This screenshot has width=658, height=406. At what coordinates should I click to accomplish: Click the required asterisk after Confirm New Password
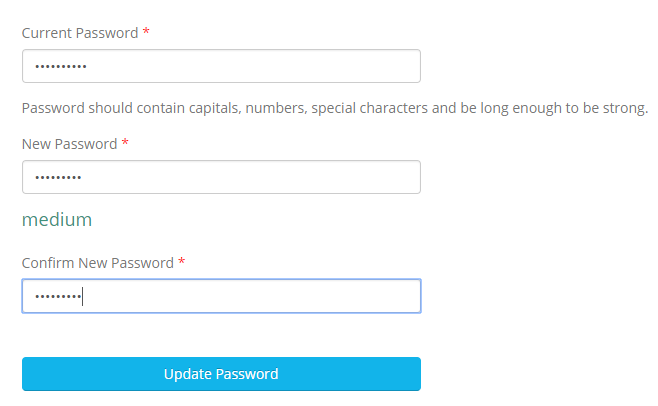181,261
